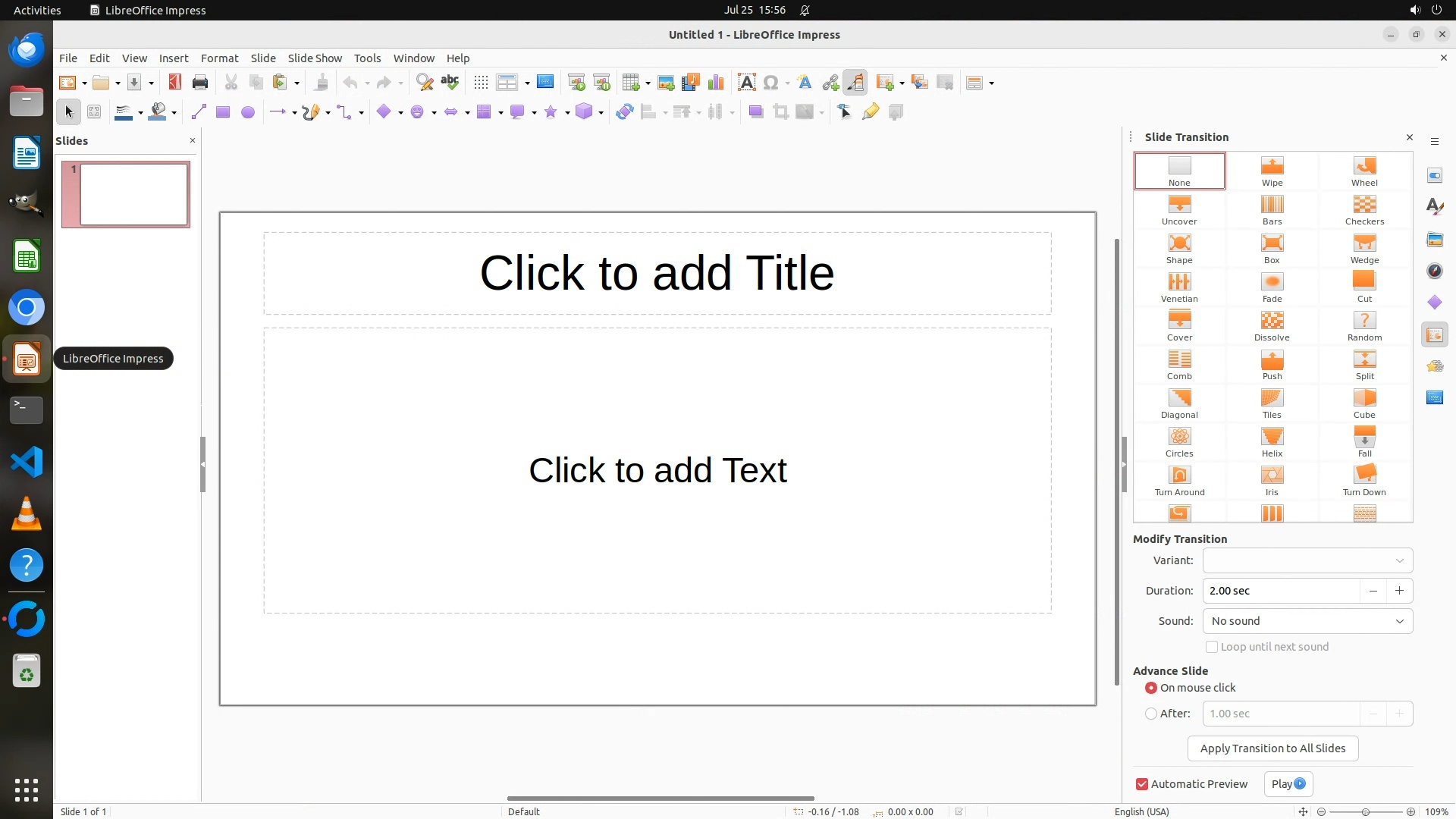Open the Sound dropdown list
The height and width of the screenshot is (819, 1456).
1307,621
